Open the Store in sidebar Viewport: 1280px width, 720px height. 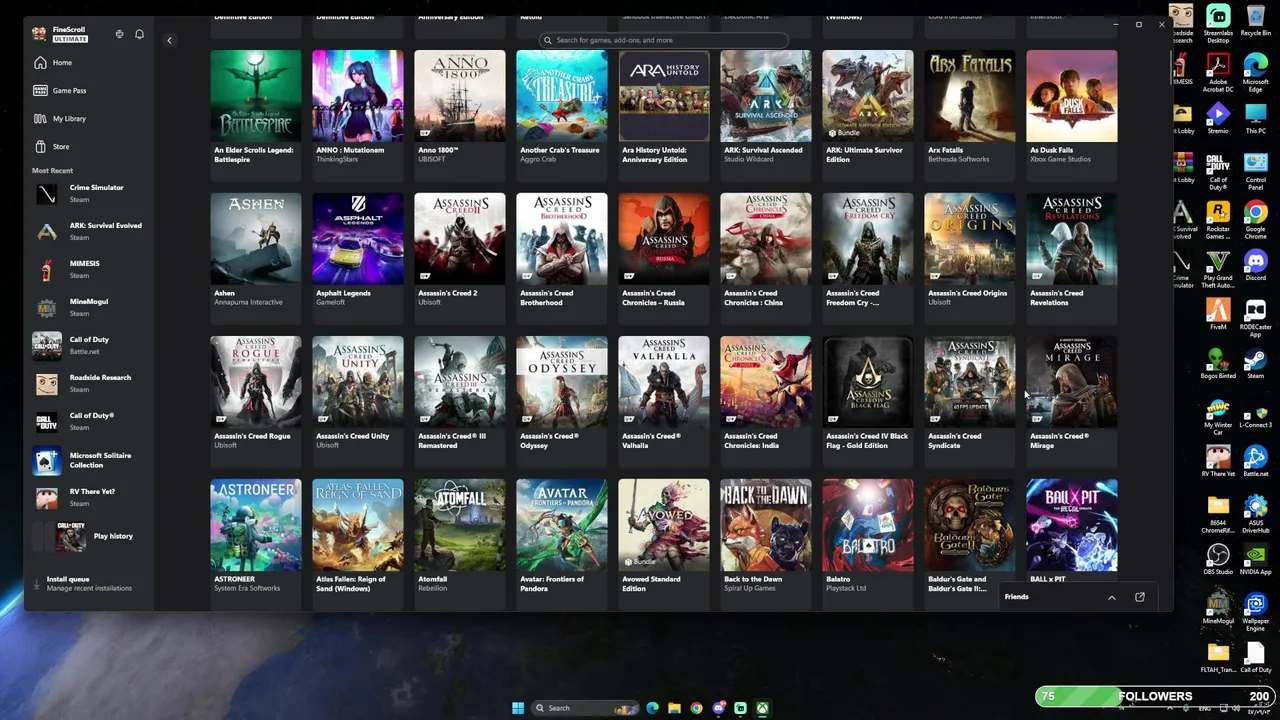pos(61,147)
